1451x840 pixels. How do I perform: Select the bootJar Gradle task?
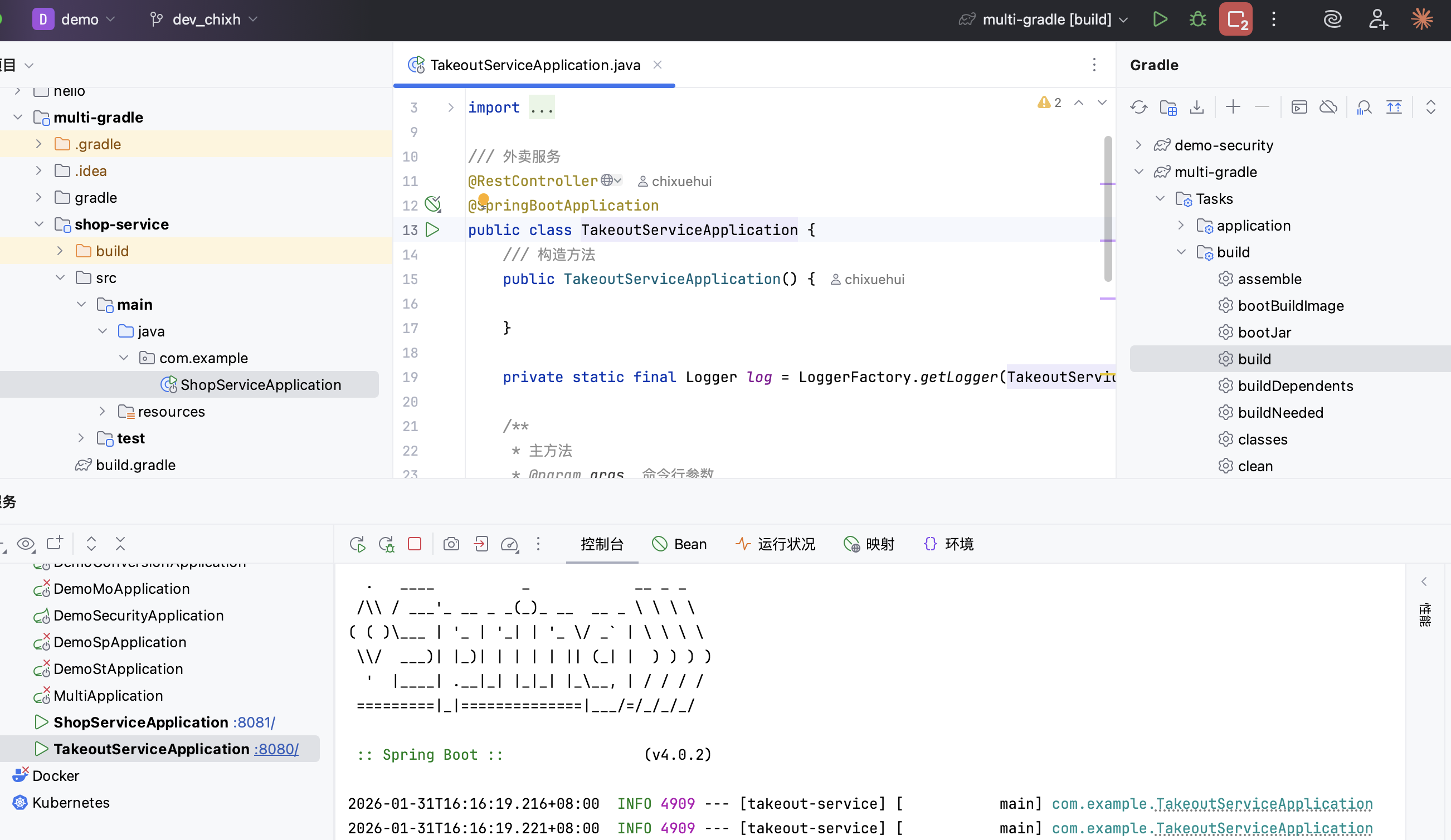[x=1264, y=332]
